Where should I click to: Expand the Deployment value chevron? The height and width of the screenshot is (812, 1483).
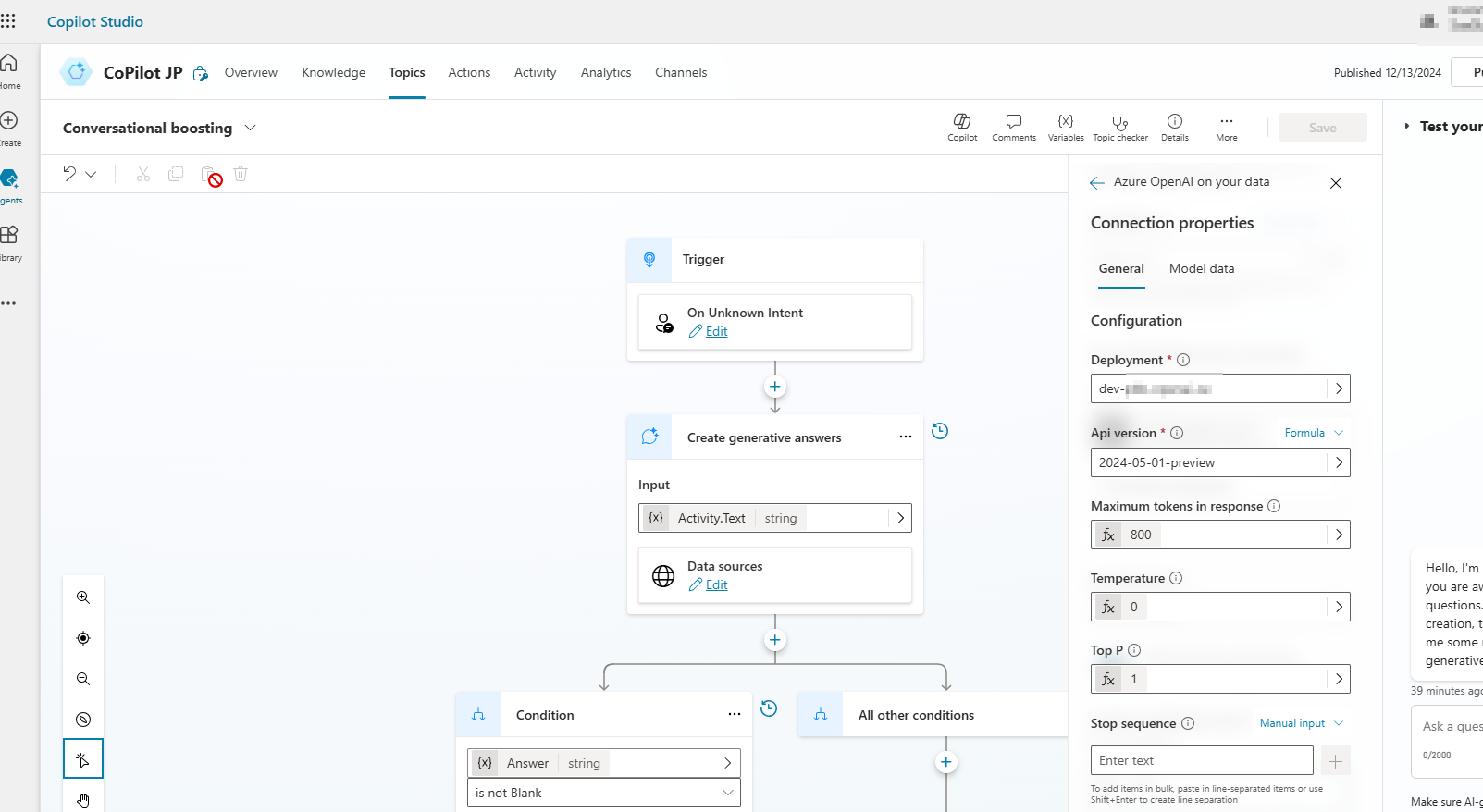click(x=1339, y=388)
